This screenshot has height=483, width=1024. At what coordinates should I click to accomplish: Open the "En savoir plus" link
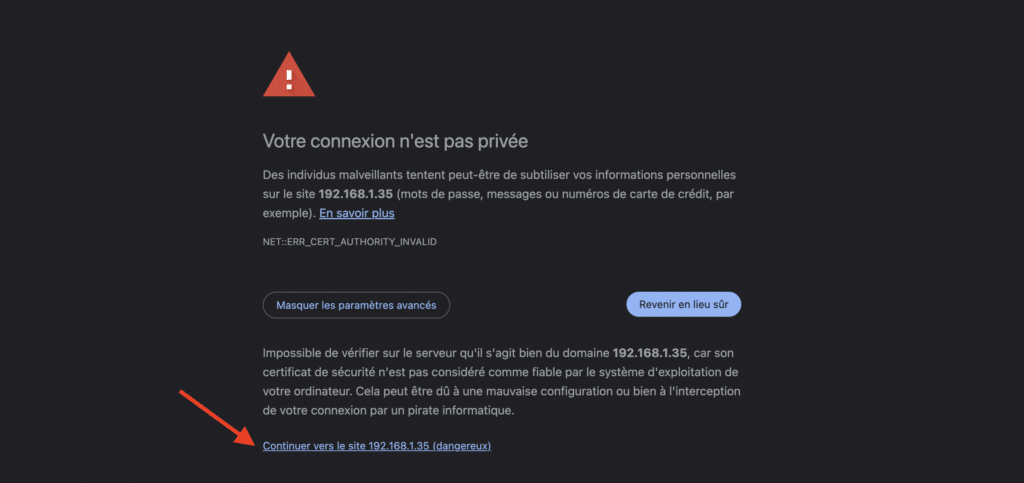point(357,213)
